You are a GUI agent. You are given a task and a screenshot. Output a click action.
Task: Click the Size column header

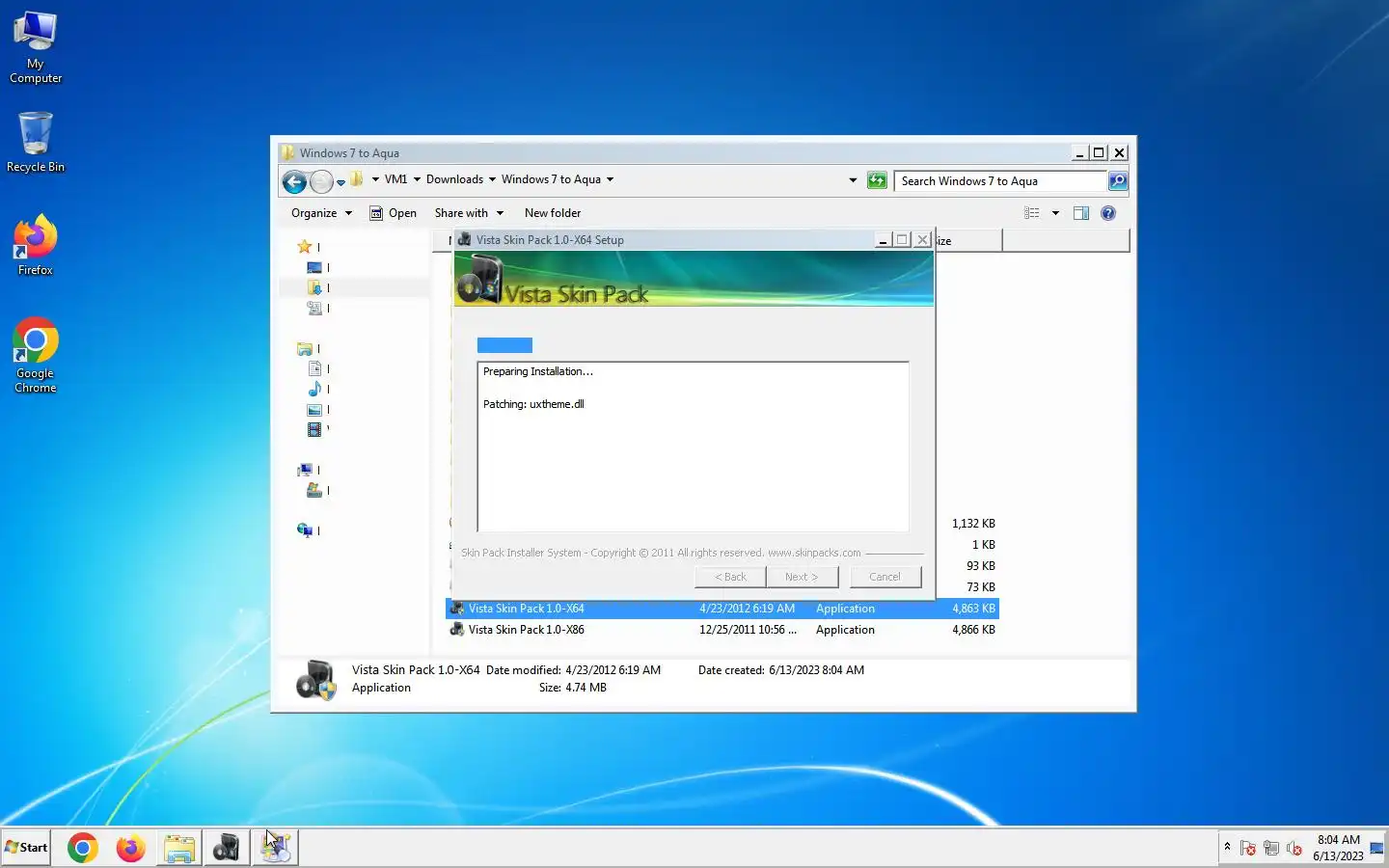tap(968, 241)
